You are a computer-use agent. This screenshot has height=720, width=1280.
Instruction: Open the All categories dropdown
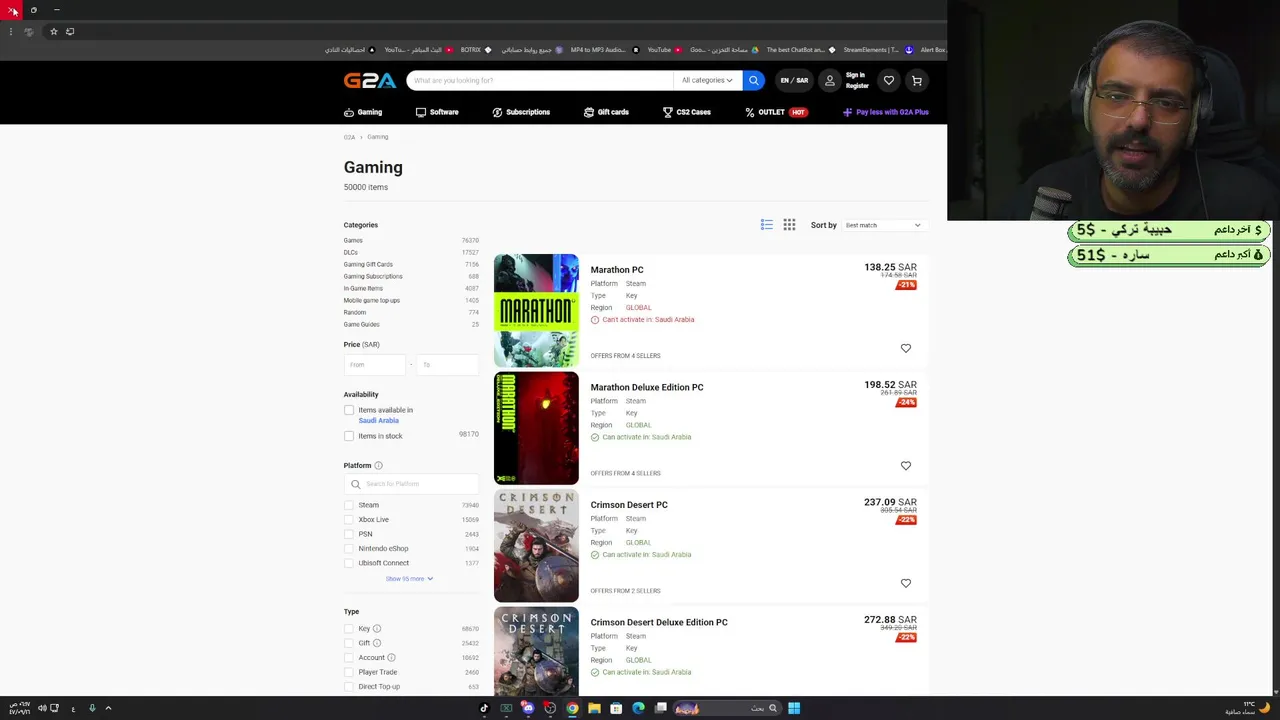[x=707, y=80]
